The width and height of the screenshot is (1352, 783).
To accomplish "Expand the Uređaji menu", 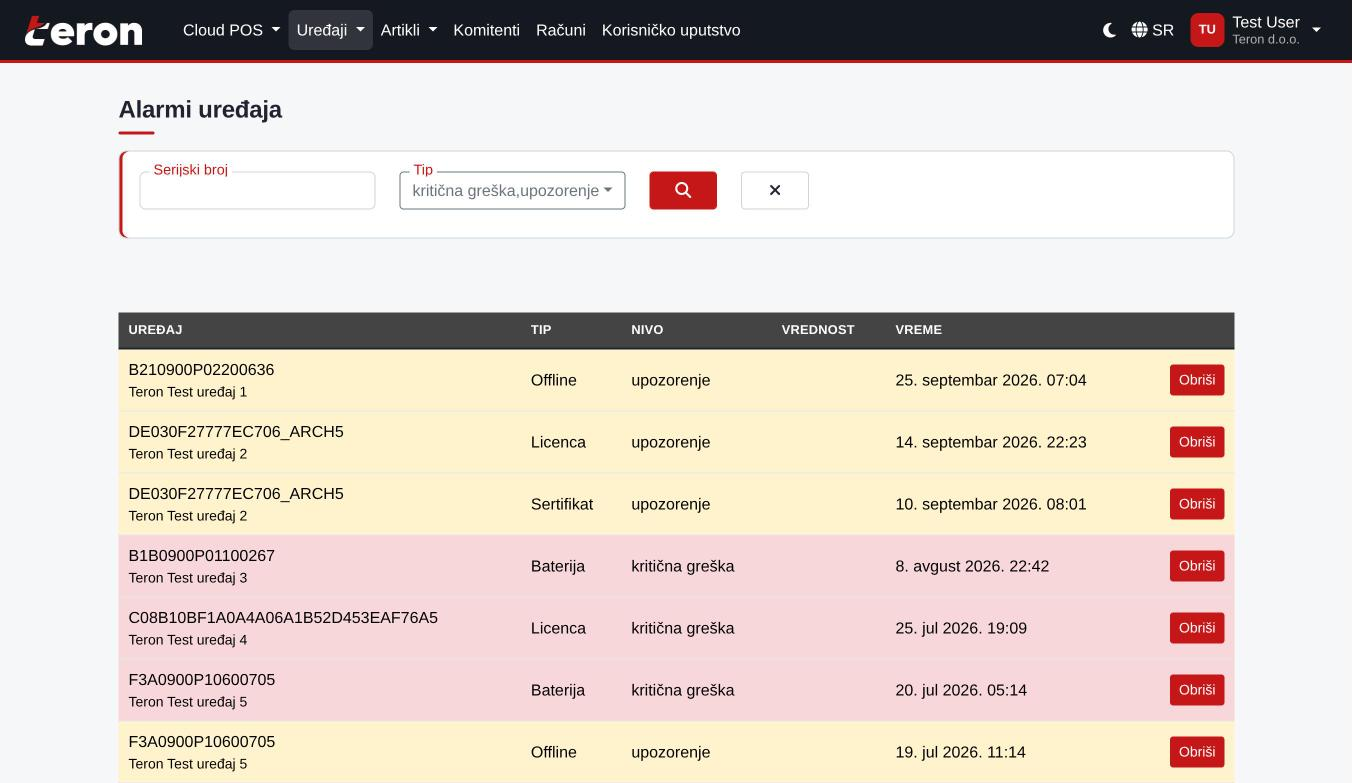I will 330,30.
